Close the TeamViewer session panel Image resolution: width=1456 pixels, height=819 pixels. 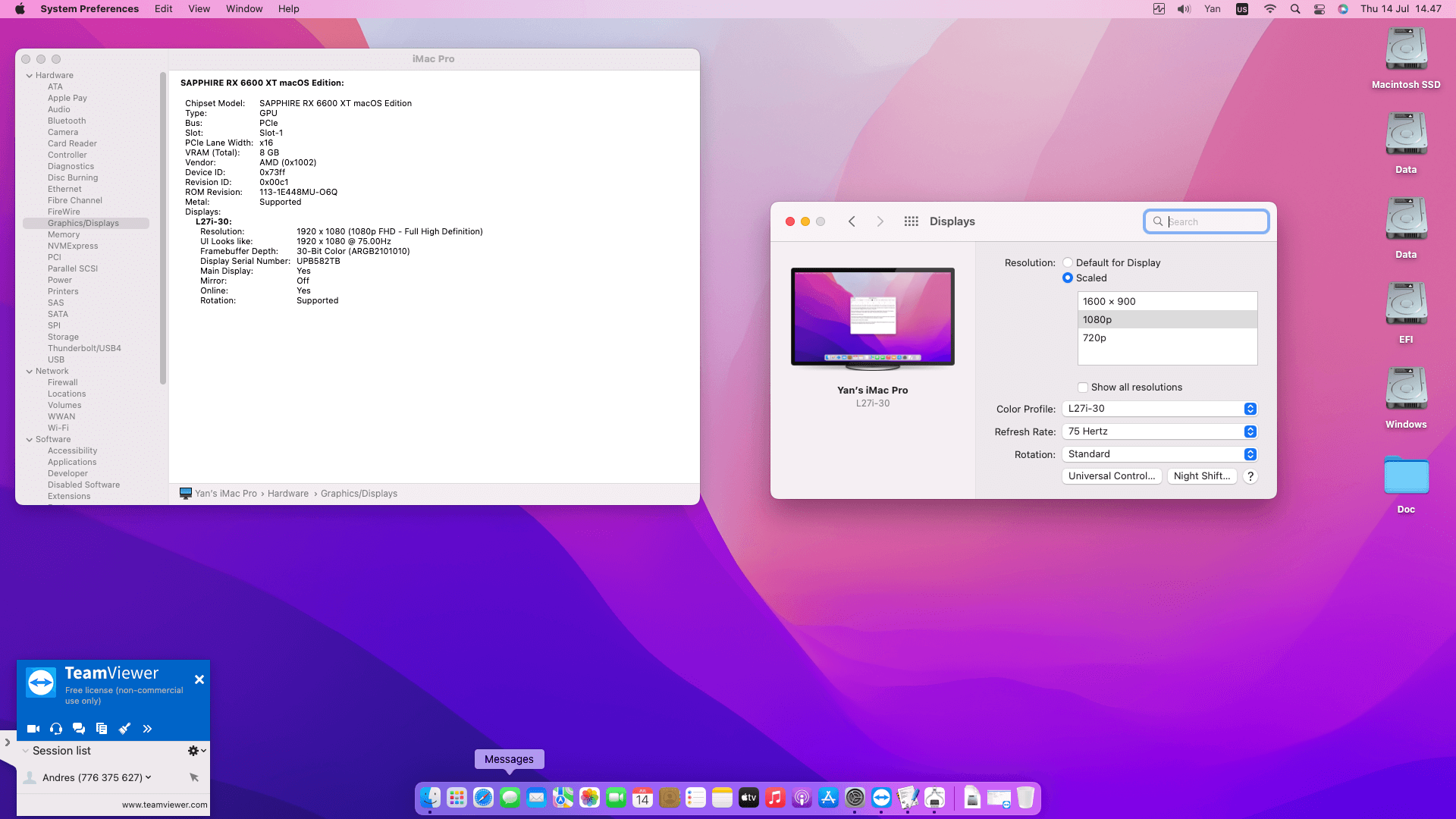point(199,679)
